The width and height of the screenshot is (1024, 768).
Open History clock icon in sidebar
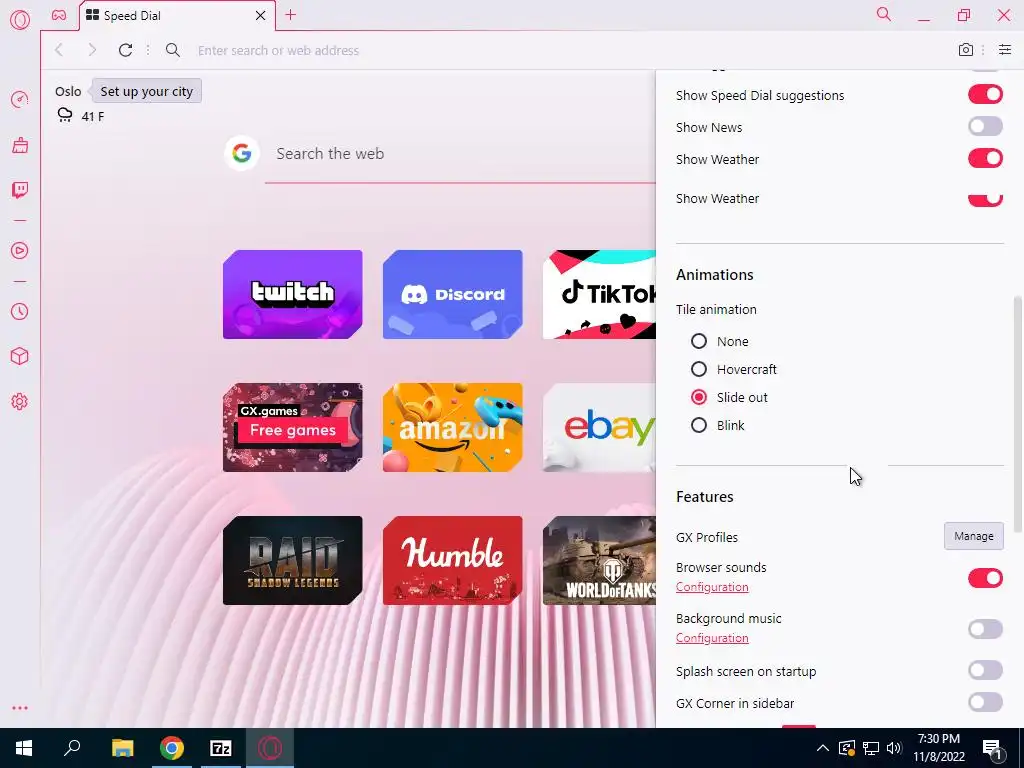[20, 312]
